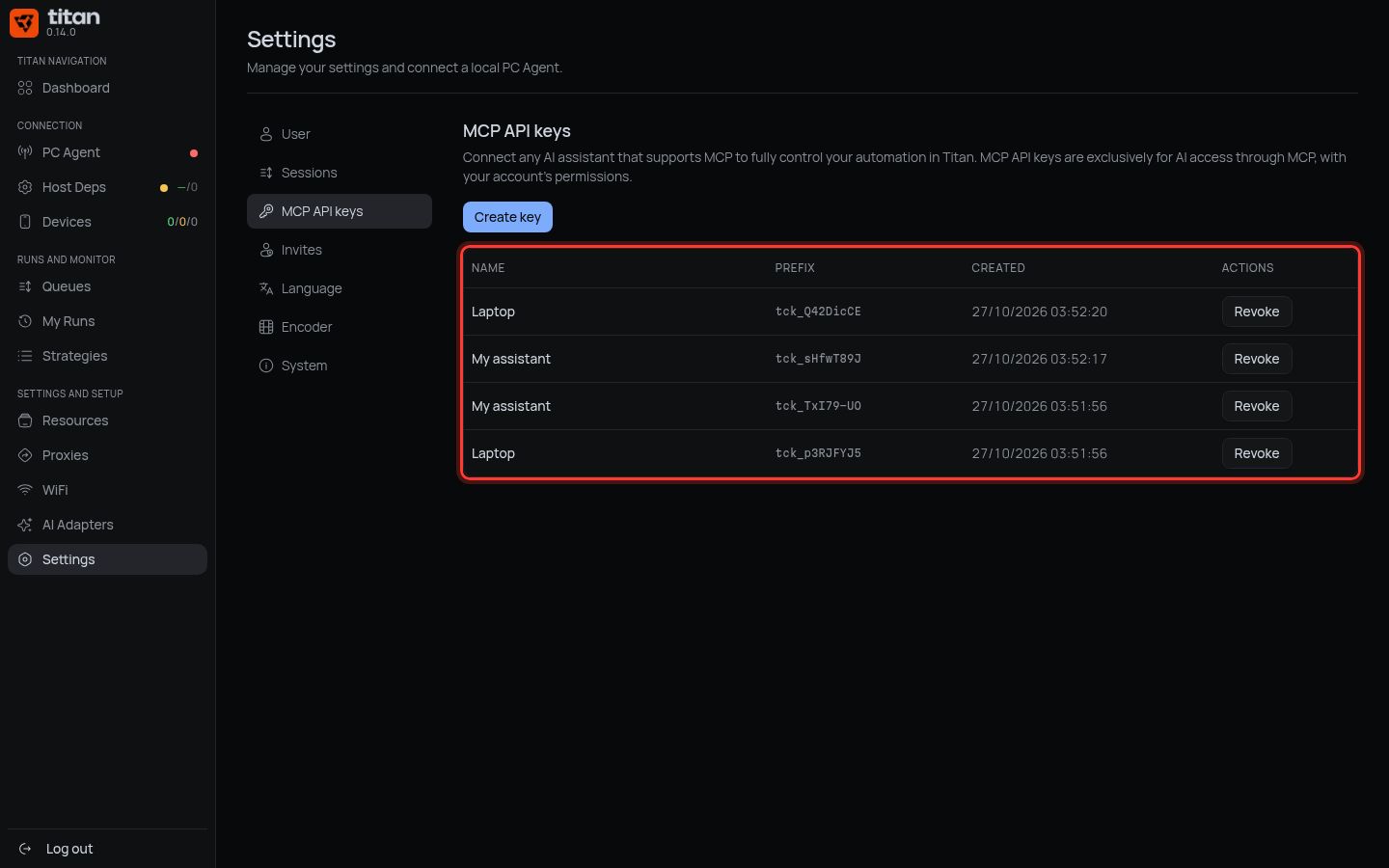The image size is (1389, 868).
Task: Click the prefix text tck_Q42DicCE
Action: pyautogui.click(x=818, y=312)
